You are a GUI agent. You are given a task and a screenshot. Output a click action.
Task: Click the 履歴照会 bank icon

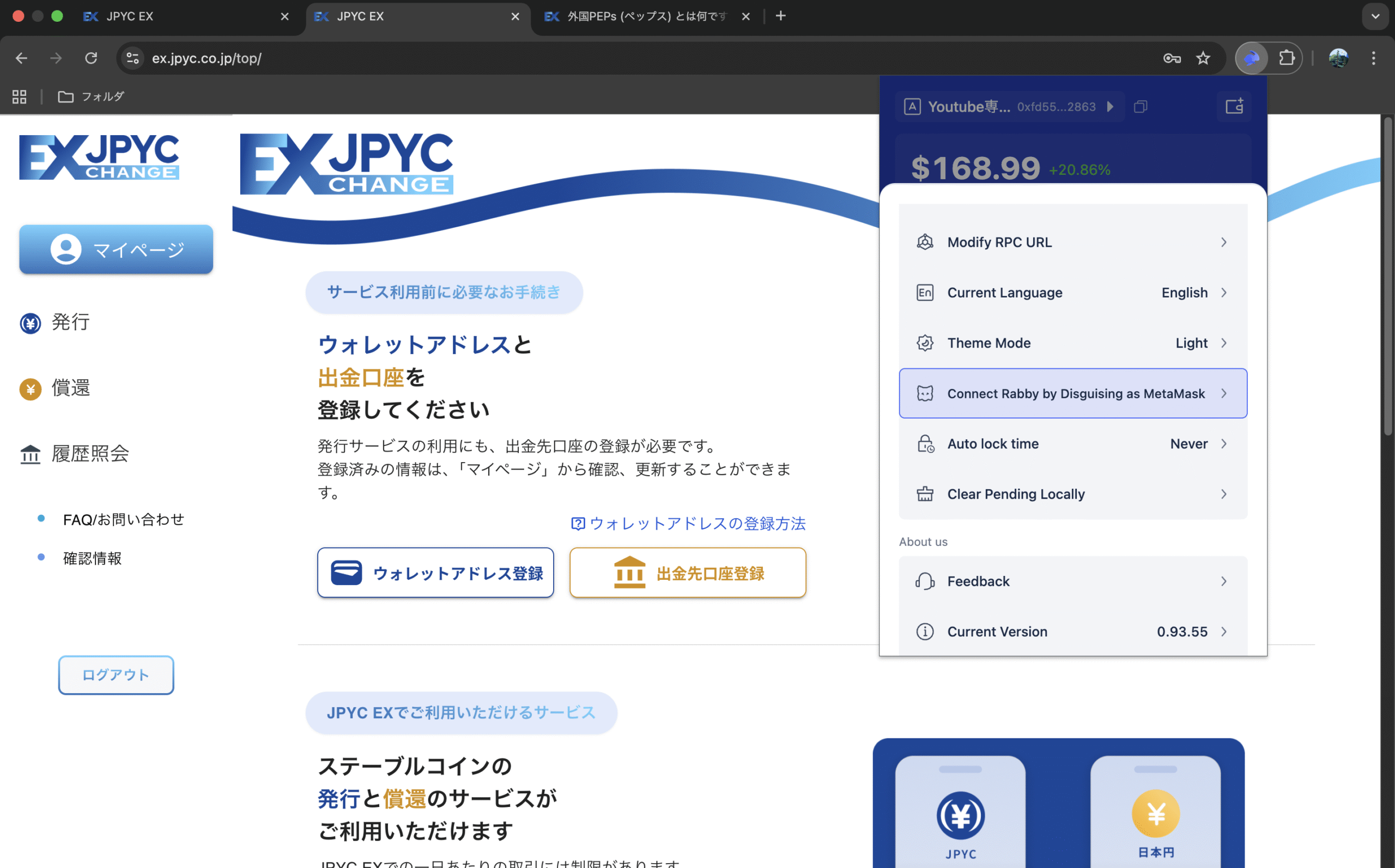pos(30,454)
